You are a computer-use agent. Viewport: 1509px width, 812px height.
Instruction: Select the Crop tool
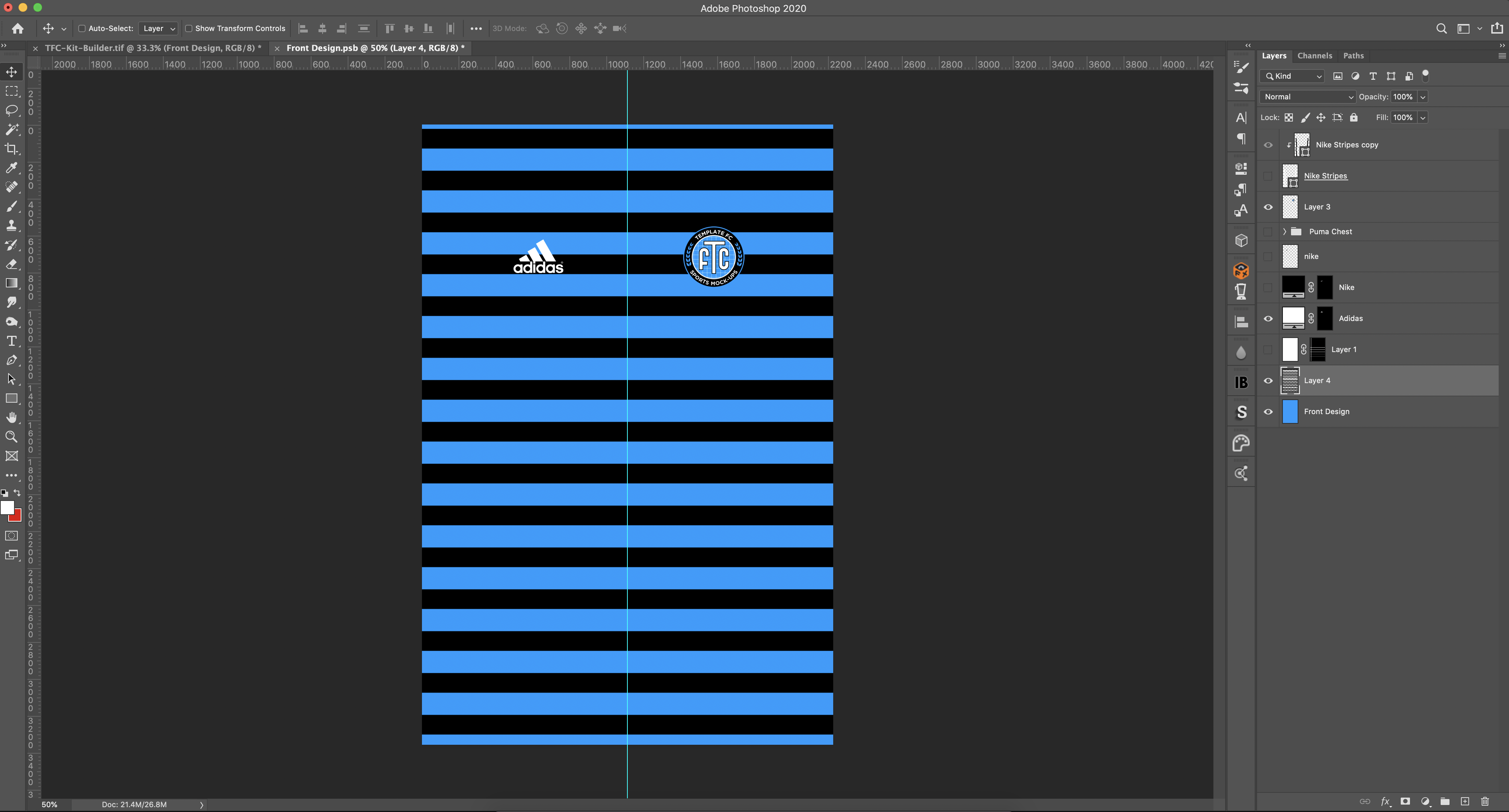pyautogui.click(x=11, y=149)
